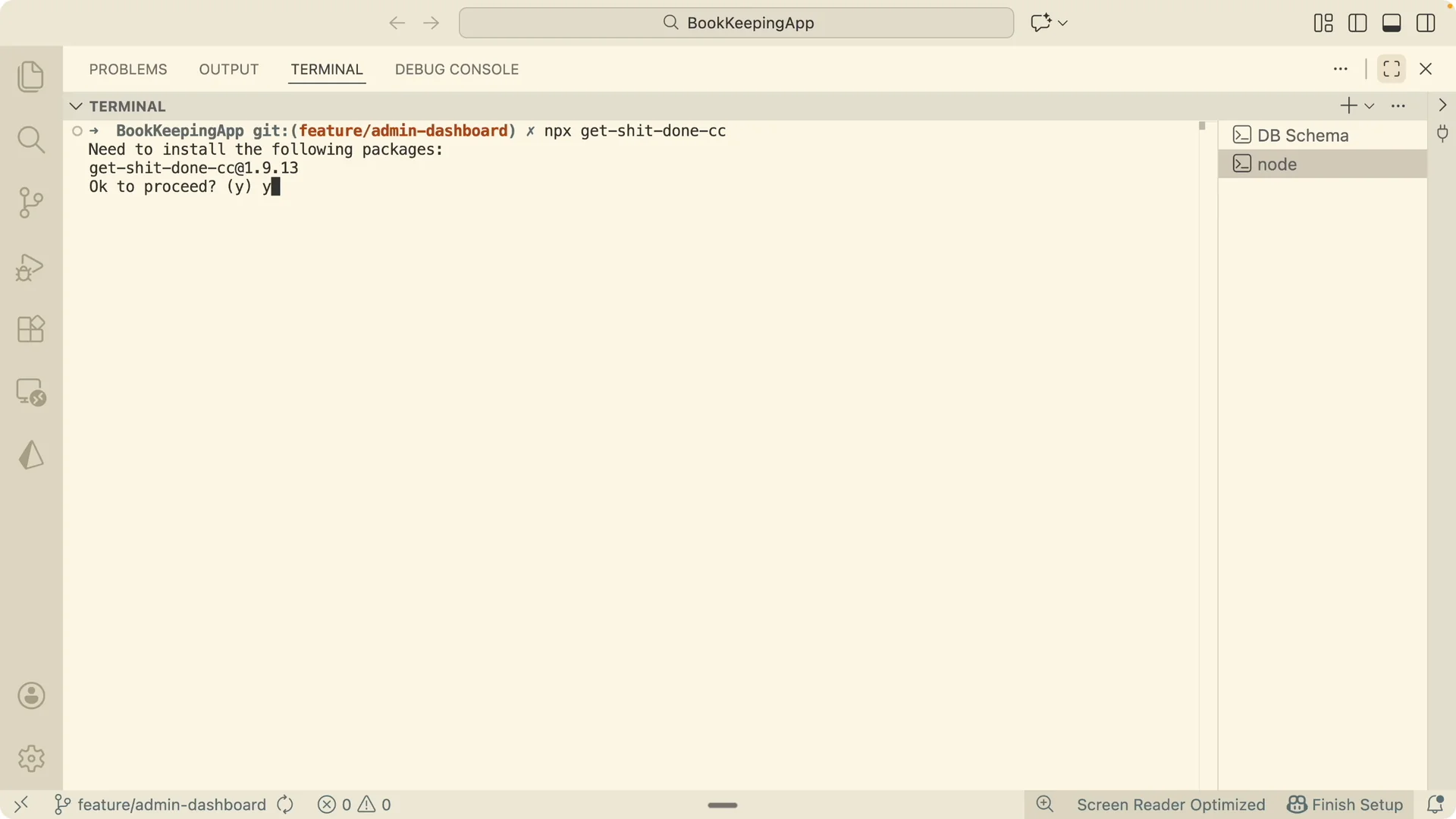This screenshot has height=819, width=1456.
Task: Select the node terminal
Action: 1323,164
